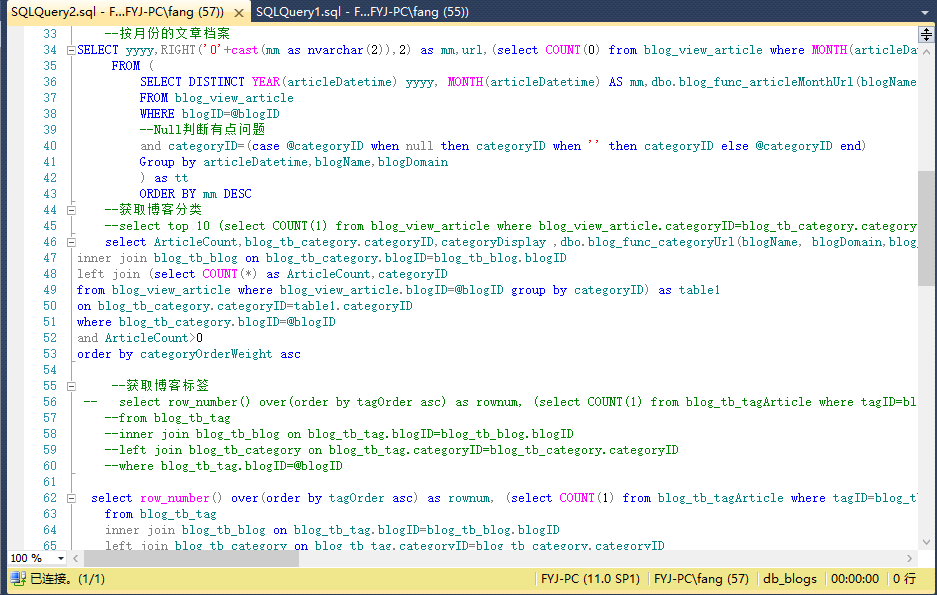Screen dimensions: 937x595
Task: Click order by categoryOrderWeight asc line
Action: (x=189, y=354)
